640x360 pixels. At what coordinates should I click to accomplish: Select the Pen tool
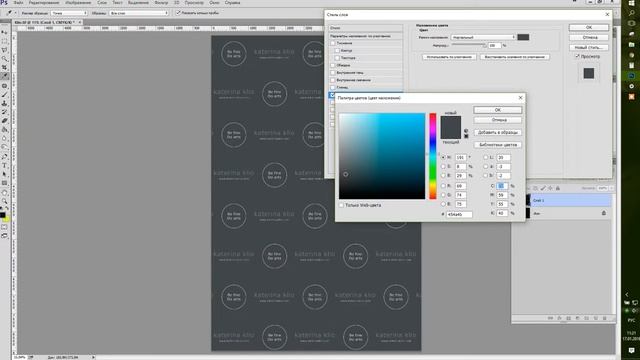point(4,157)
